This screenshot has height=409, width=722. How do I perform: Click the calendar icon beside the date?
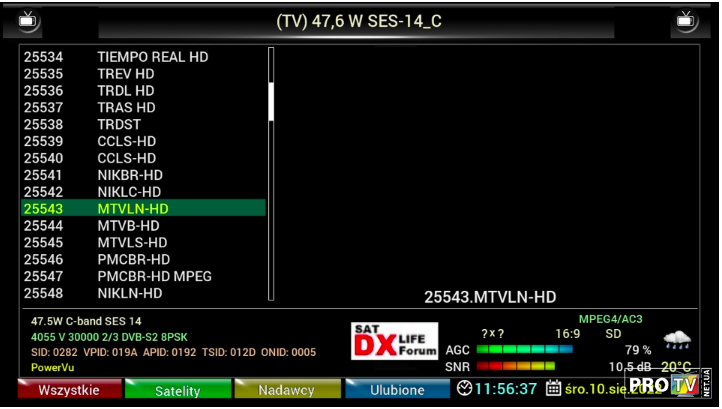(x=553, y=388)
